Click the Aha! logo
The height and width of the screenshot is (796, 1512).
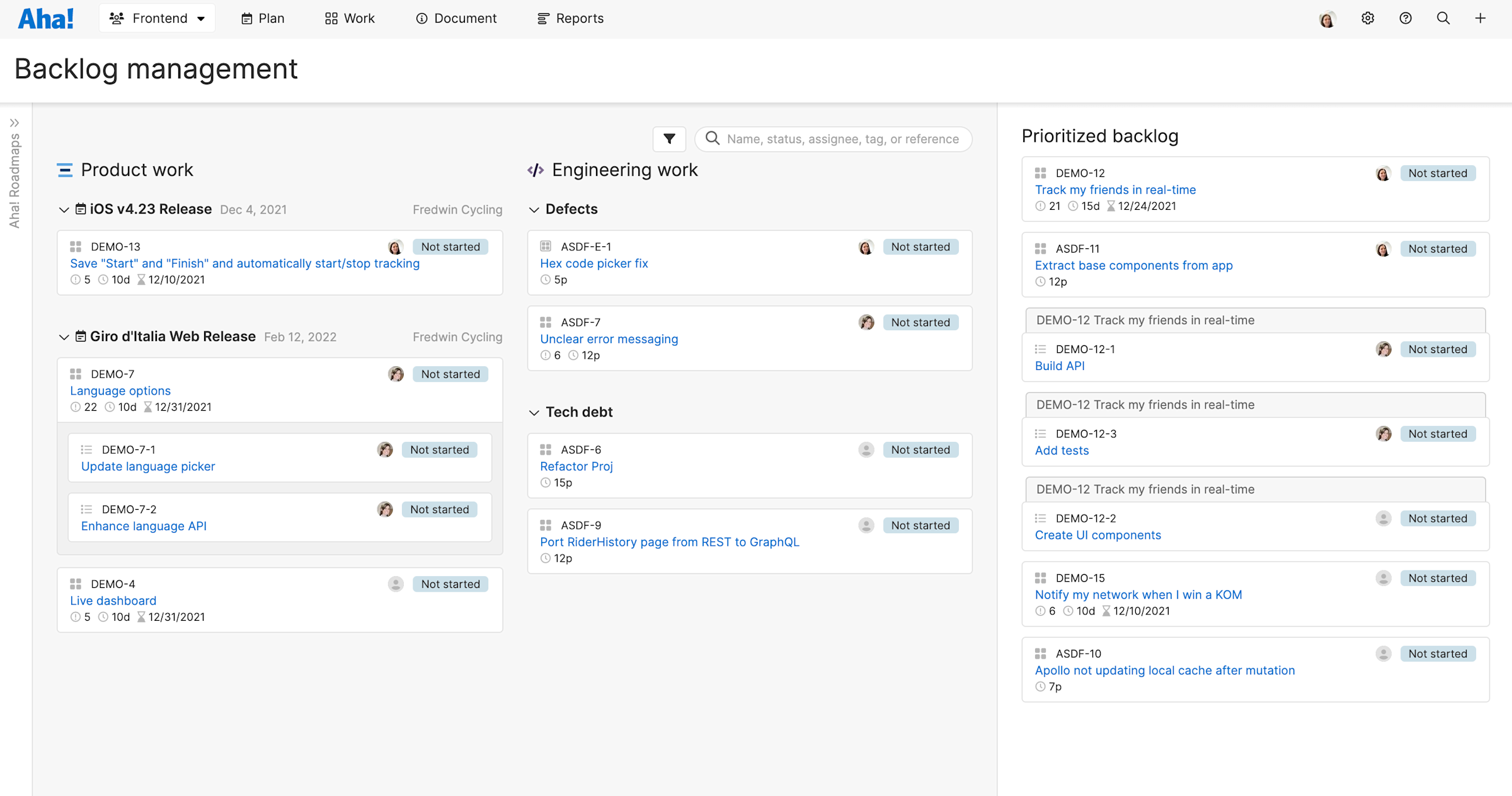click(45, 18)
